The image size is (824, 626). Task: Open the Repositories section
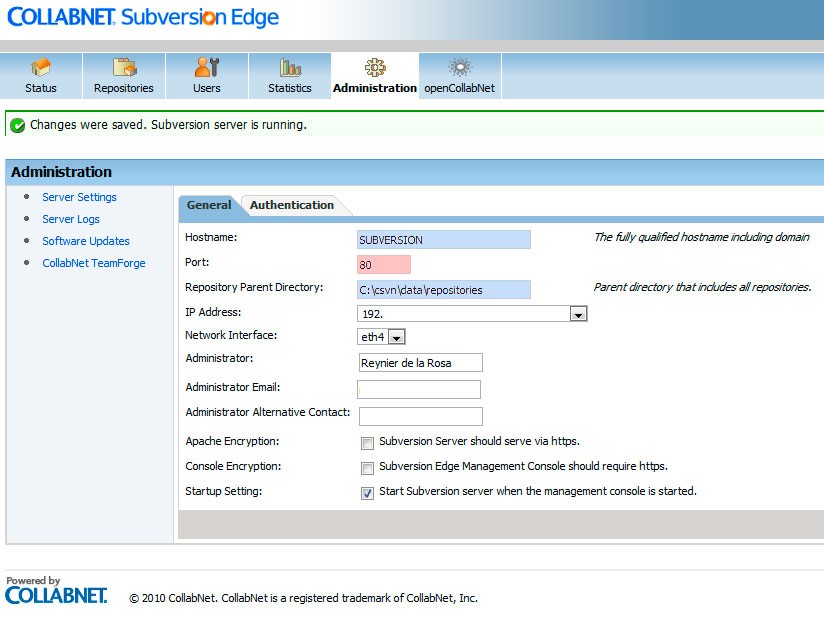123,75
